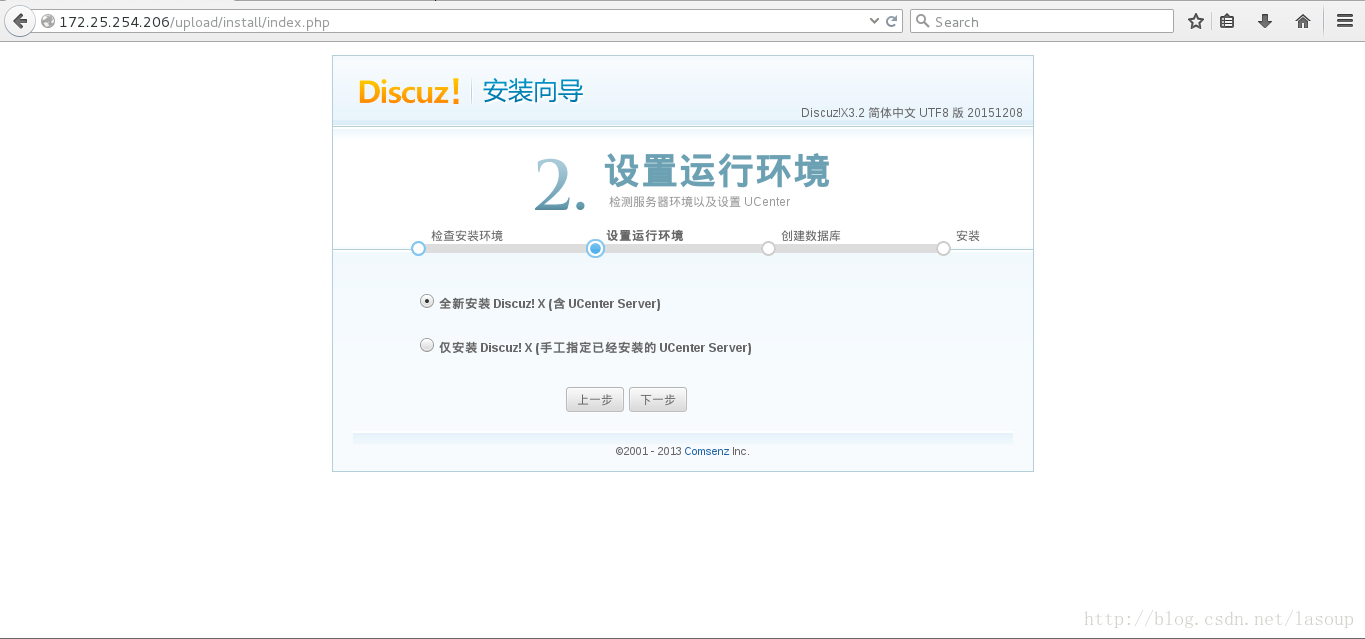Click the ©2001 - 2013 copyright text

click(x=648, y=452)
